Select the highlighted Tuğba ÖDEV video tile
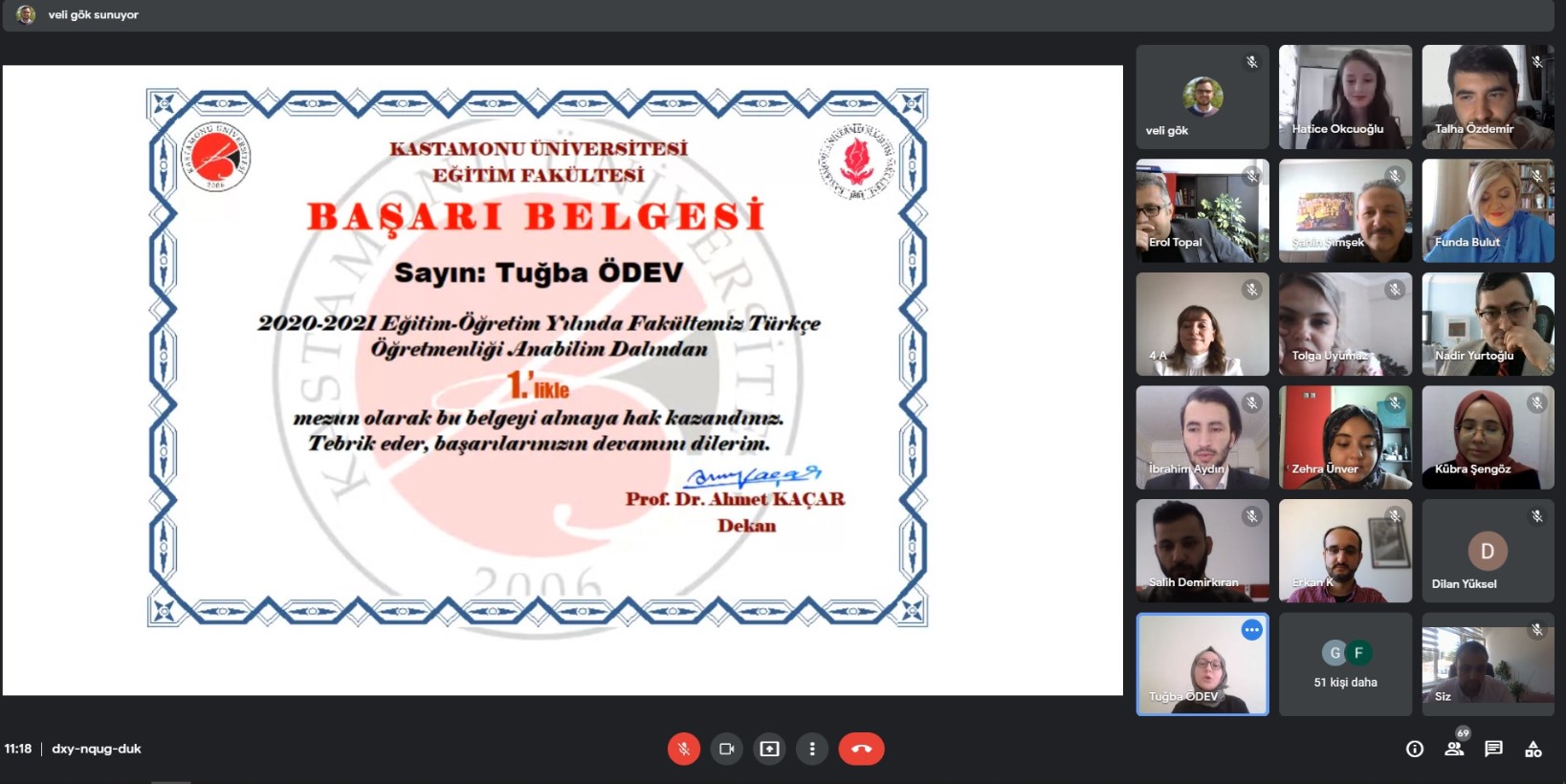This screenshot has height=784, width=1566. point(1202,664)
